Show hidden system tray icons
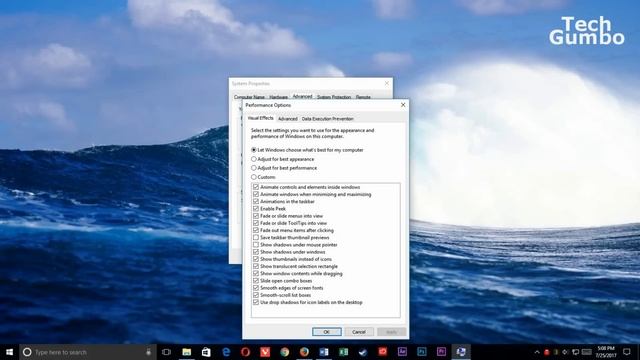The height and width of the screenshot is (360, 640). point(537,352)
